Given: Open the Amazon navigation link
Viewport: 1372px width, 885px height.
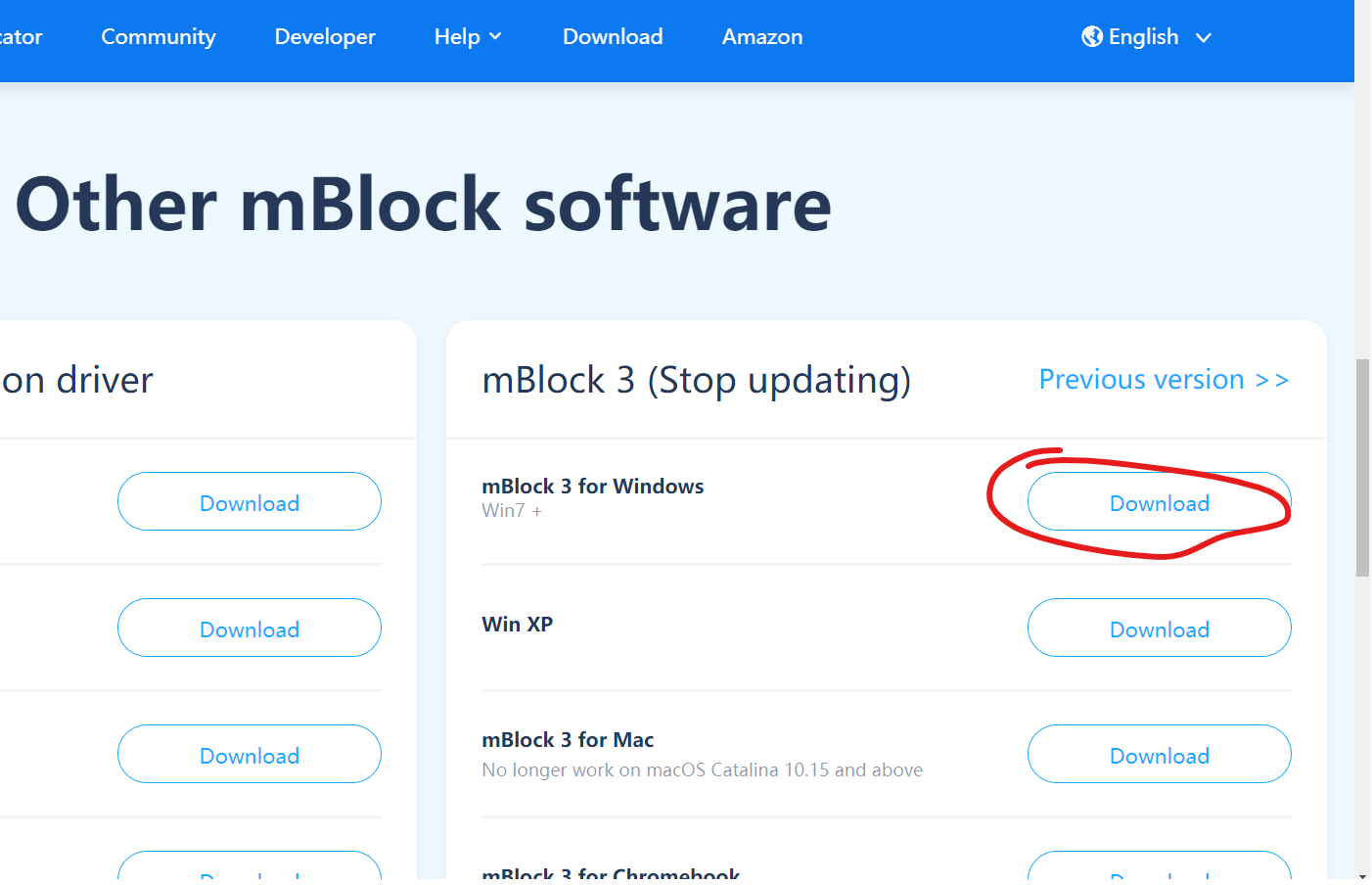Looking at the screenshot, I should pos(762,37).
